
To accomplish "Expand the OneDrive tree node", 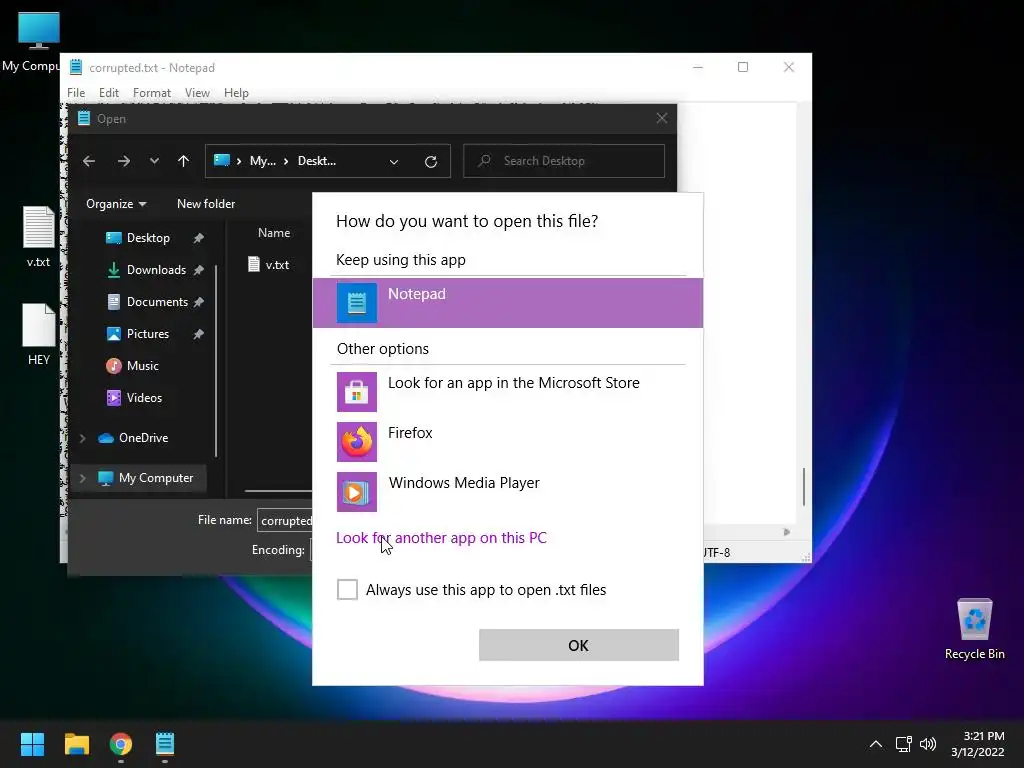I will (83, 438).
